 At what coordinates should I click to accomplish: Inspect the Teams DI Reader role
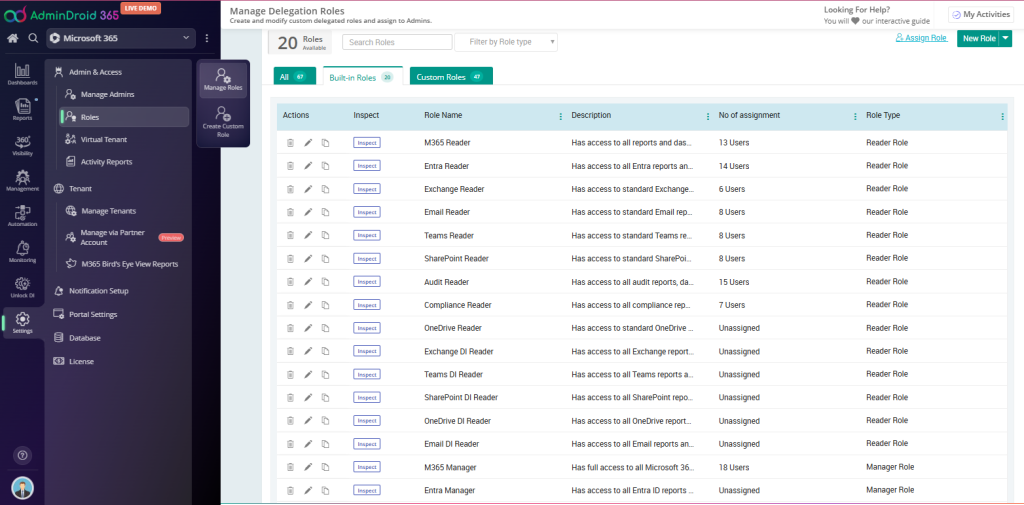pos(367,374)
